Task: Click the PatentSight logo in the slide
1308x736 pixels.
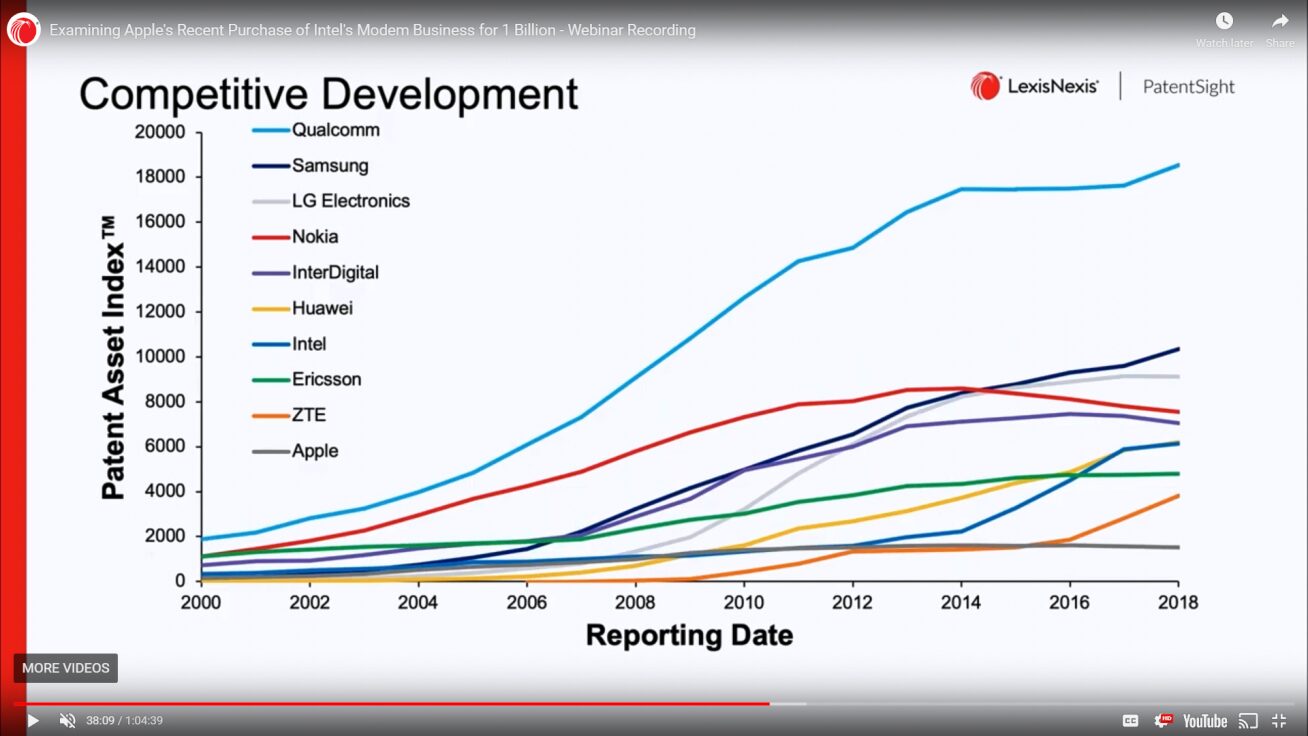Action: click(1188, 87)
